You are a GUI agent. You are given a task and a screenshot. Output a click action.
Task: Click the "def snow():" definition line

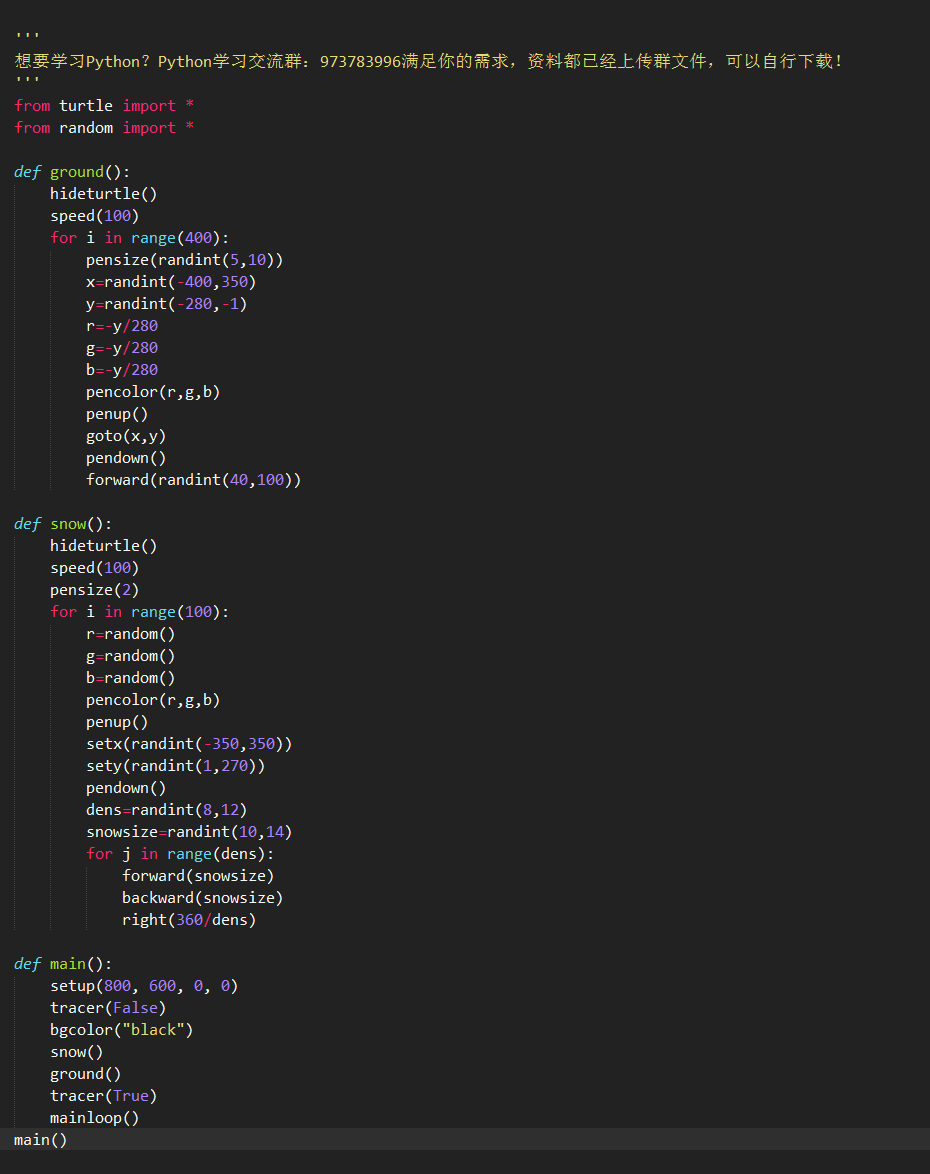pos(63,524)
